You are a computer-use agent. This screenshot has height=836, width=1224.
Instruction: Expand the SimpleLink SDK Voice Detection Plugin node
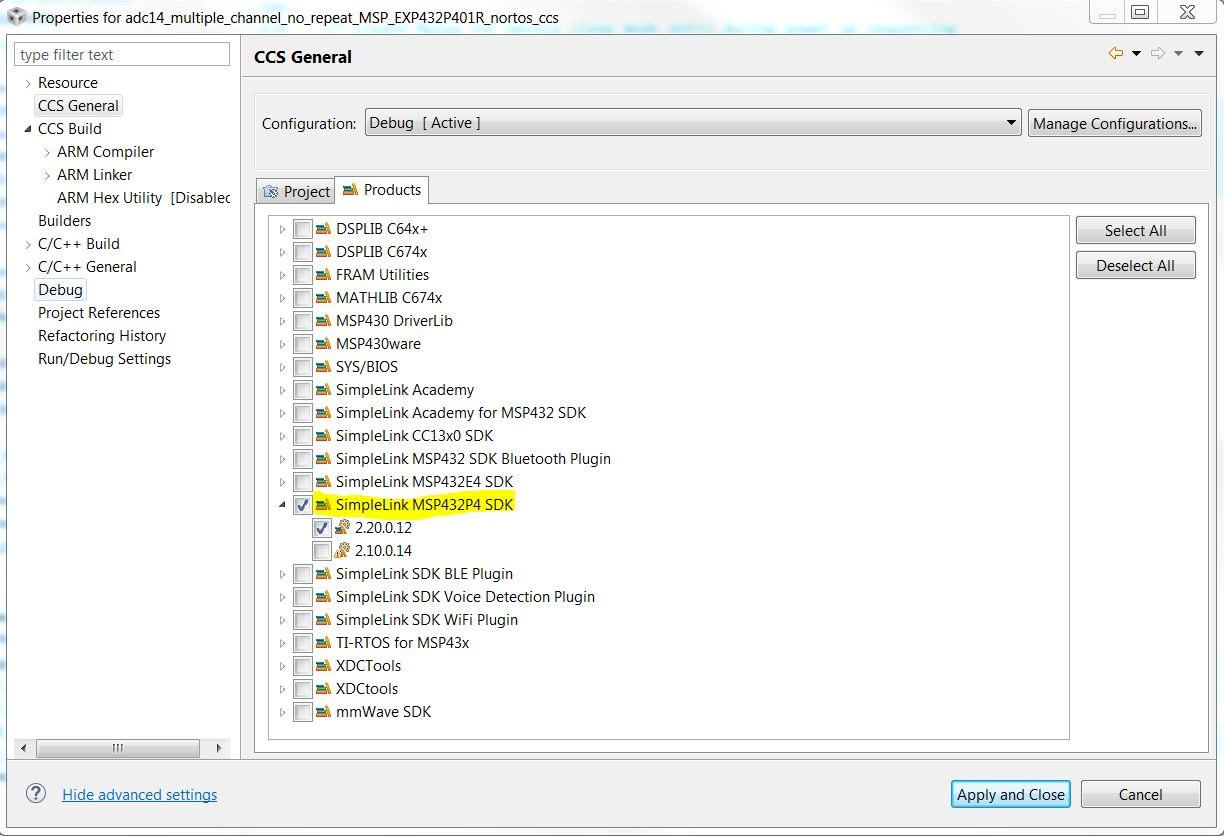point(282,597)
